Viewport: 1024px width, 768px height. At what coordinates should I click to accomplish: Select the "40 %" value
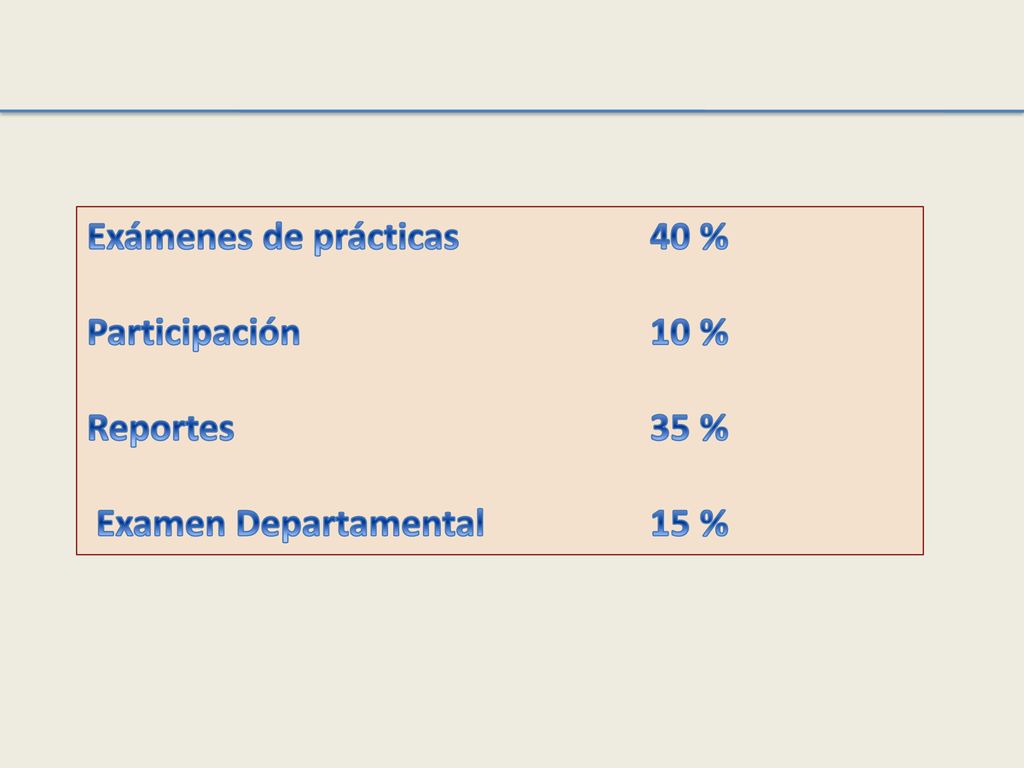point(688,236)
